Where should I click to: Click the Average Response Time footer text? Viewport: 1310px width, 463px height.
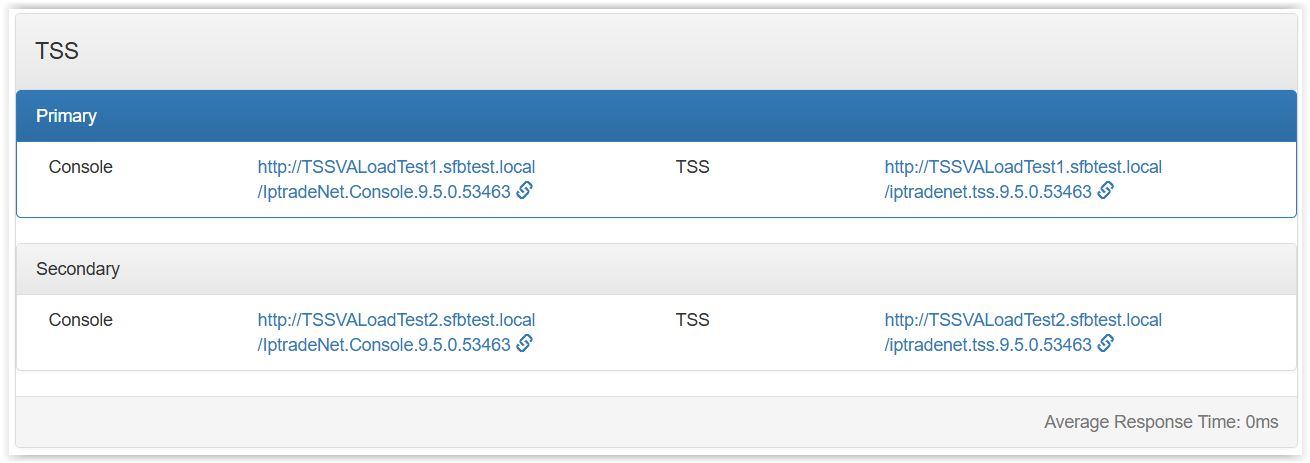pyautogui.click(x=1160, y=422)
